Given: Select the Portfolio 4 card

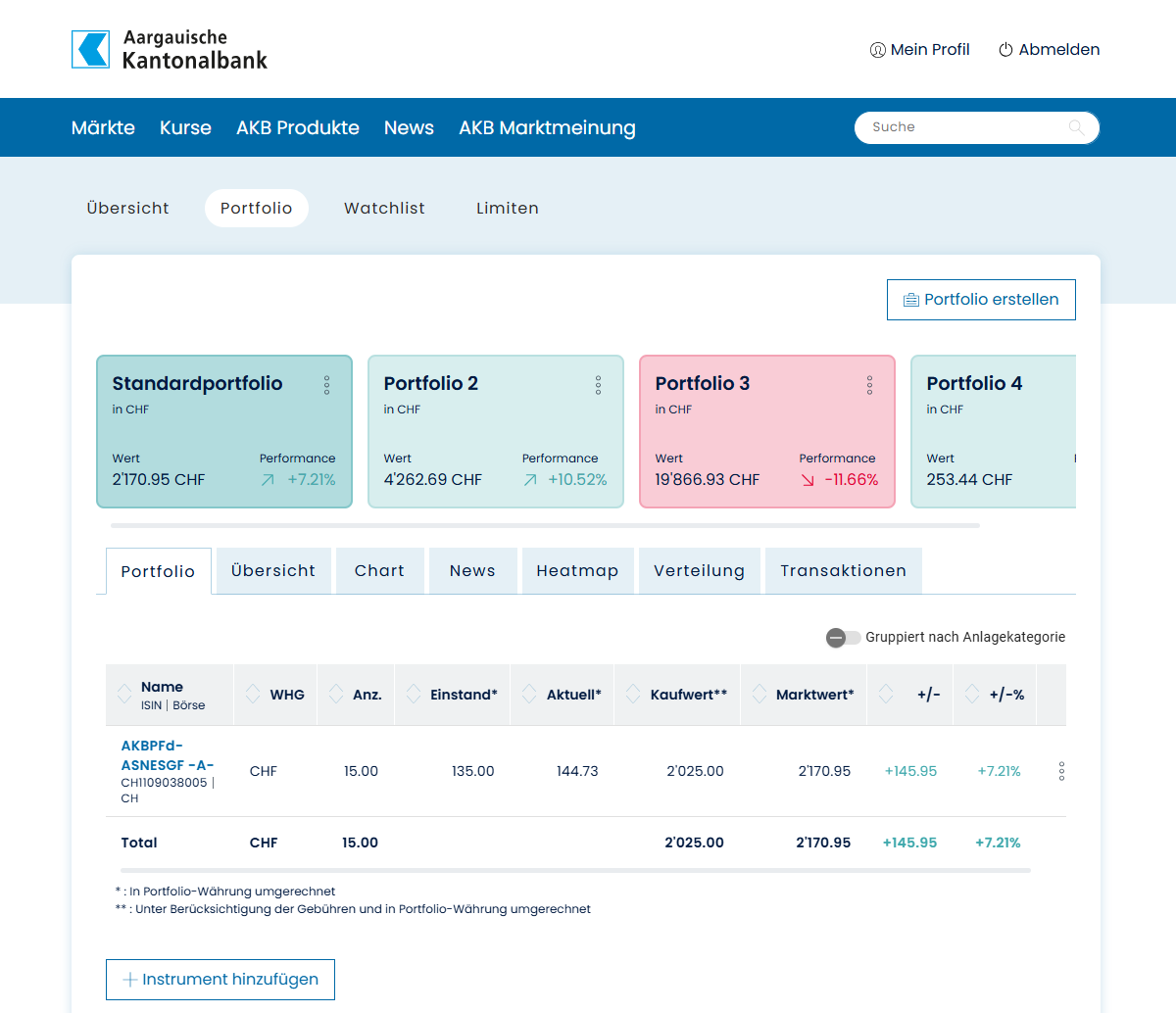Looking at the screenshot, I should click(994, 432).
